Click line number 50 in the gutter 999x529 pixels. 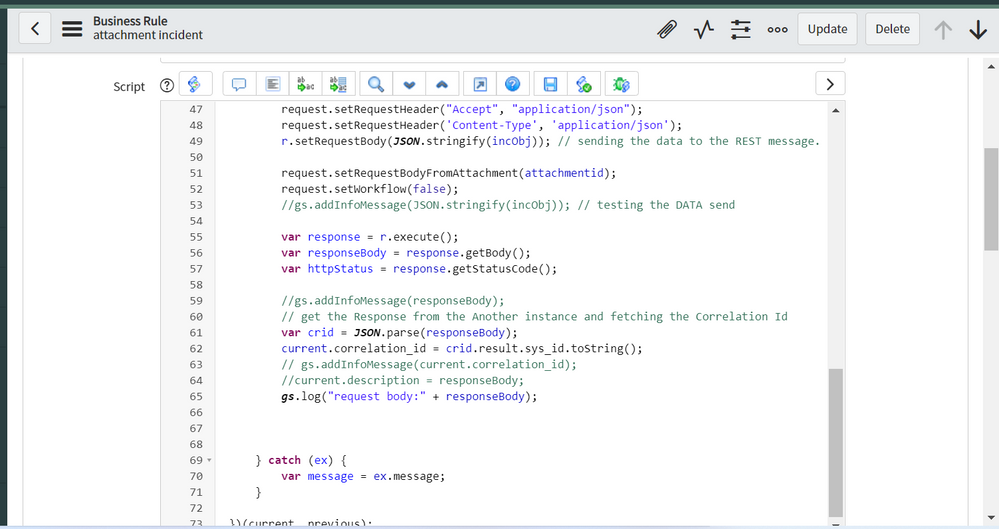(196, 157)
